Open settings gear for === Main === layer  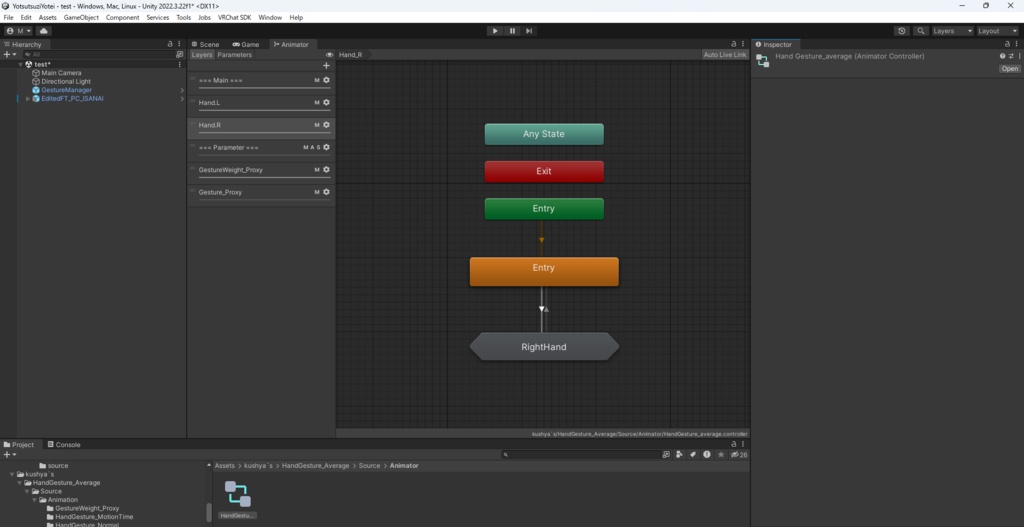(327, 80)
